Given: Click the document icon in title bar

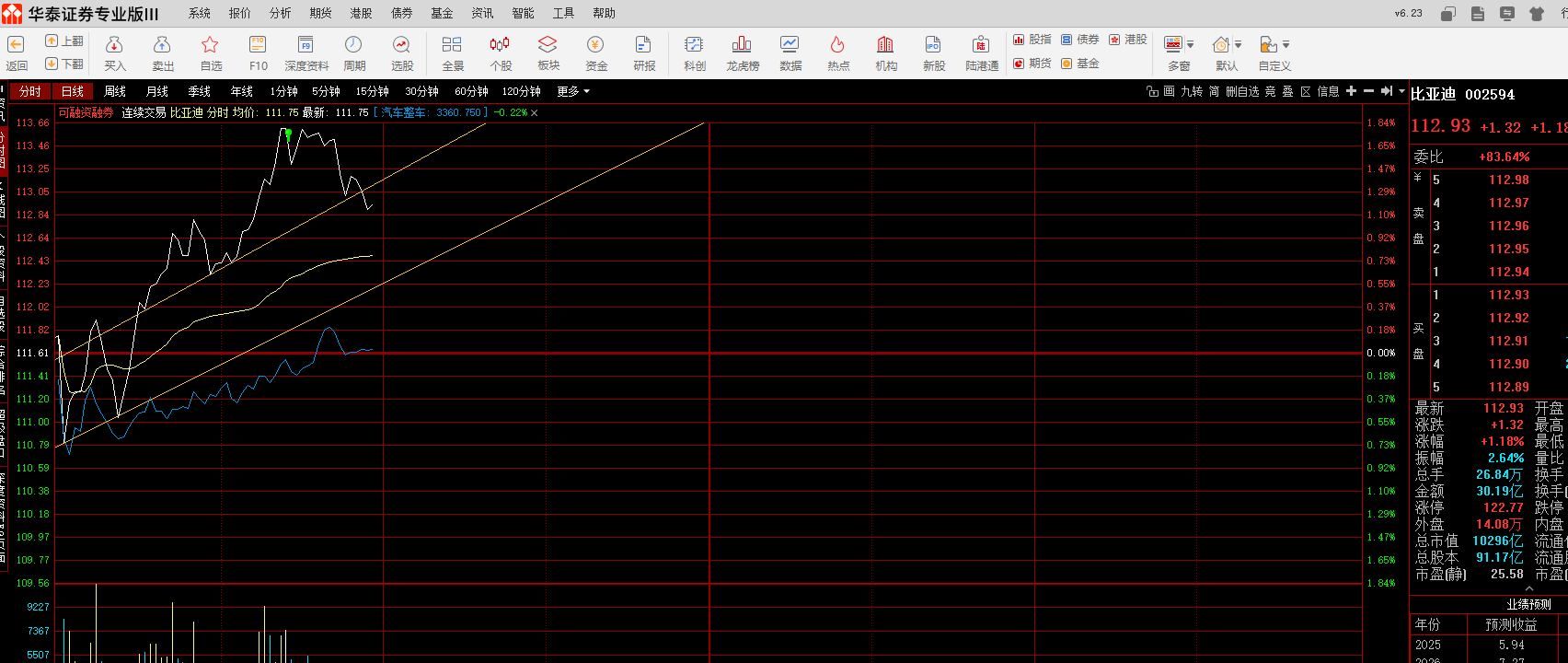Looking at the screenshot, I should click(1478, 14).
